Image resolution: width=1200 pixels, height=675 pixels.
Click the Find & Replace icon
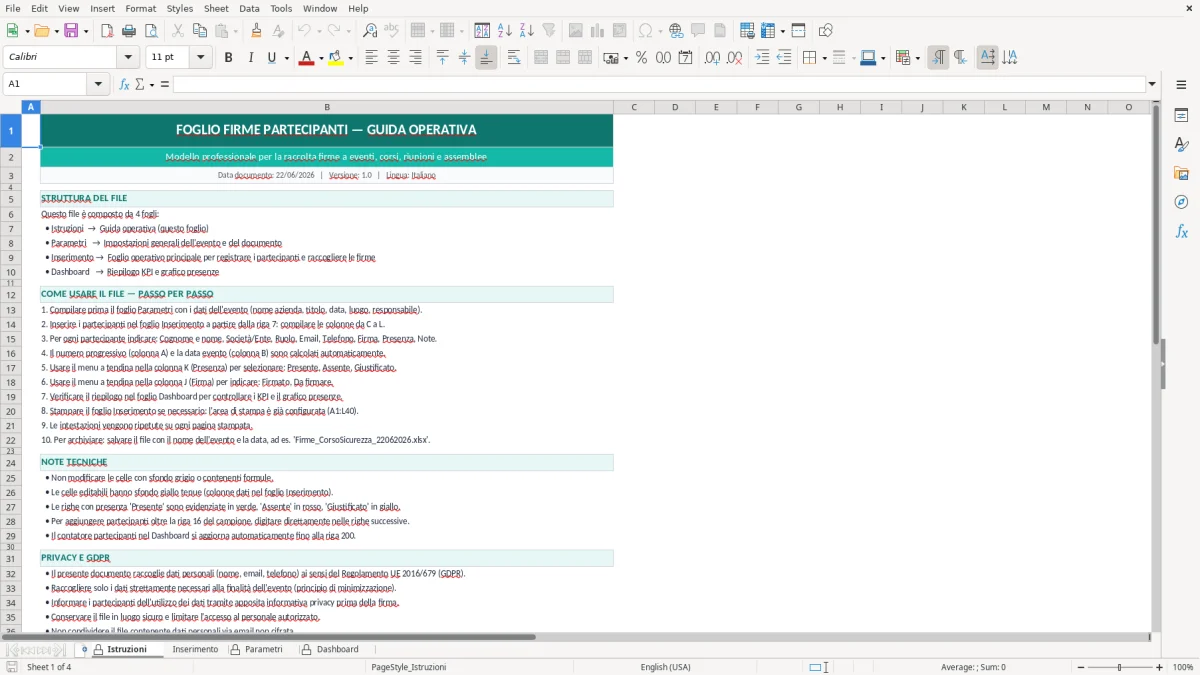(x=370, y=31)
